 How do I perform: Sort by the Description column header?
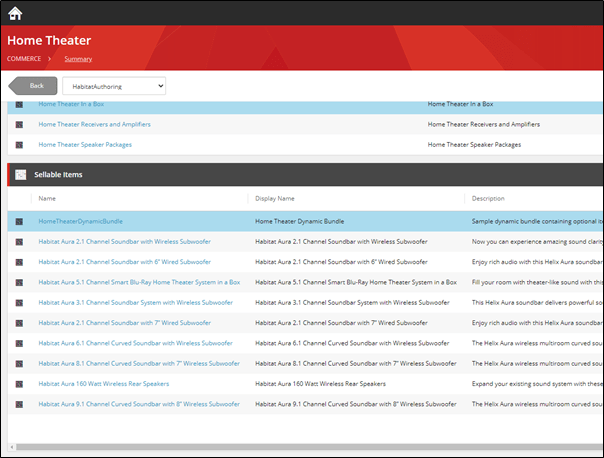pos(488,198)
